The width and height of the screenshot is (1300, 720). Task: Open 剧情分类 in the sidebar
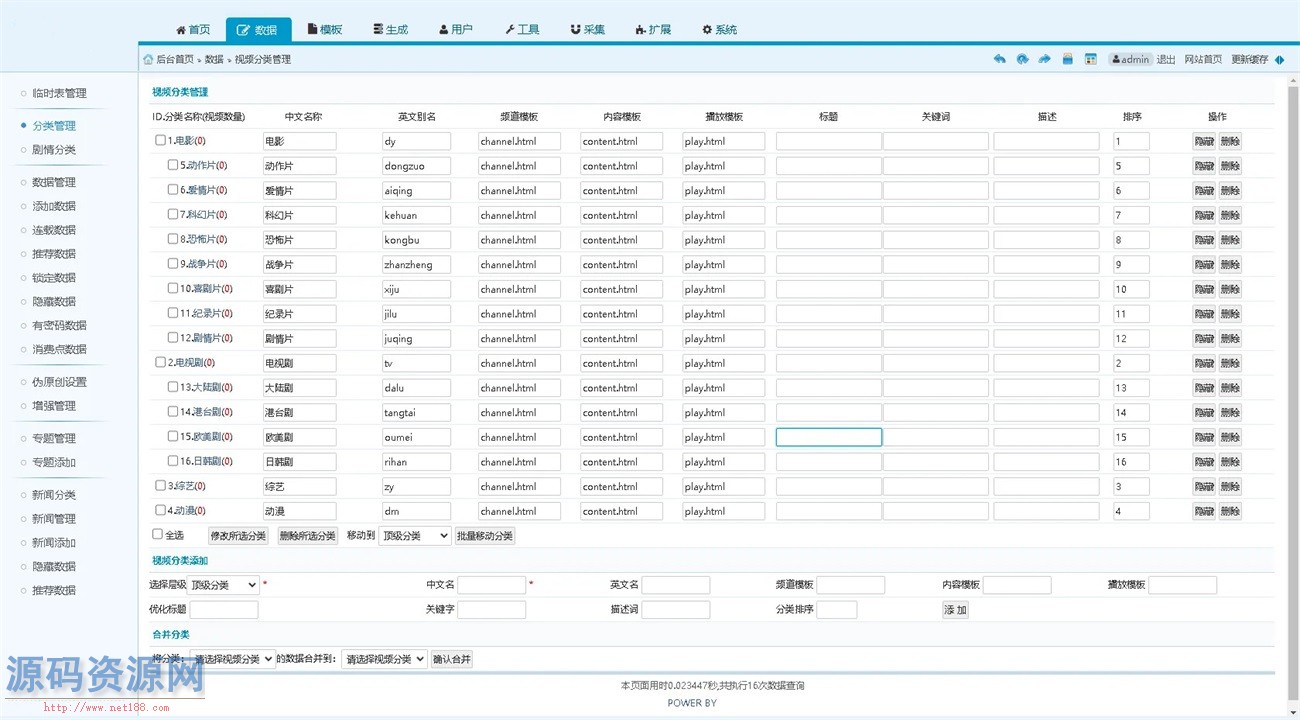click(x=54, y=150)
